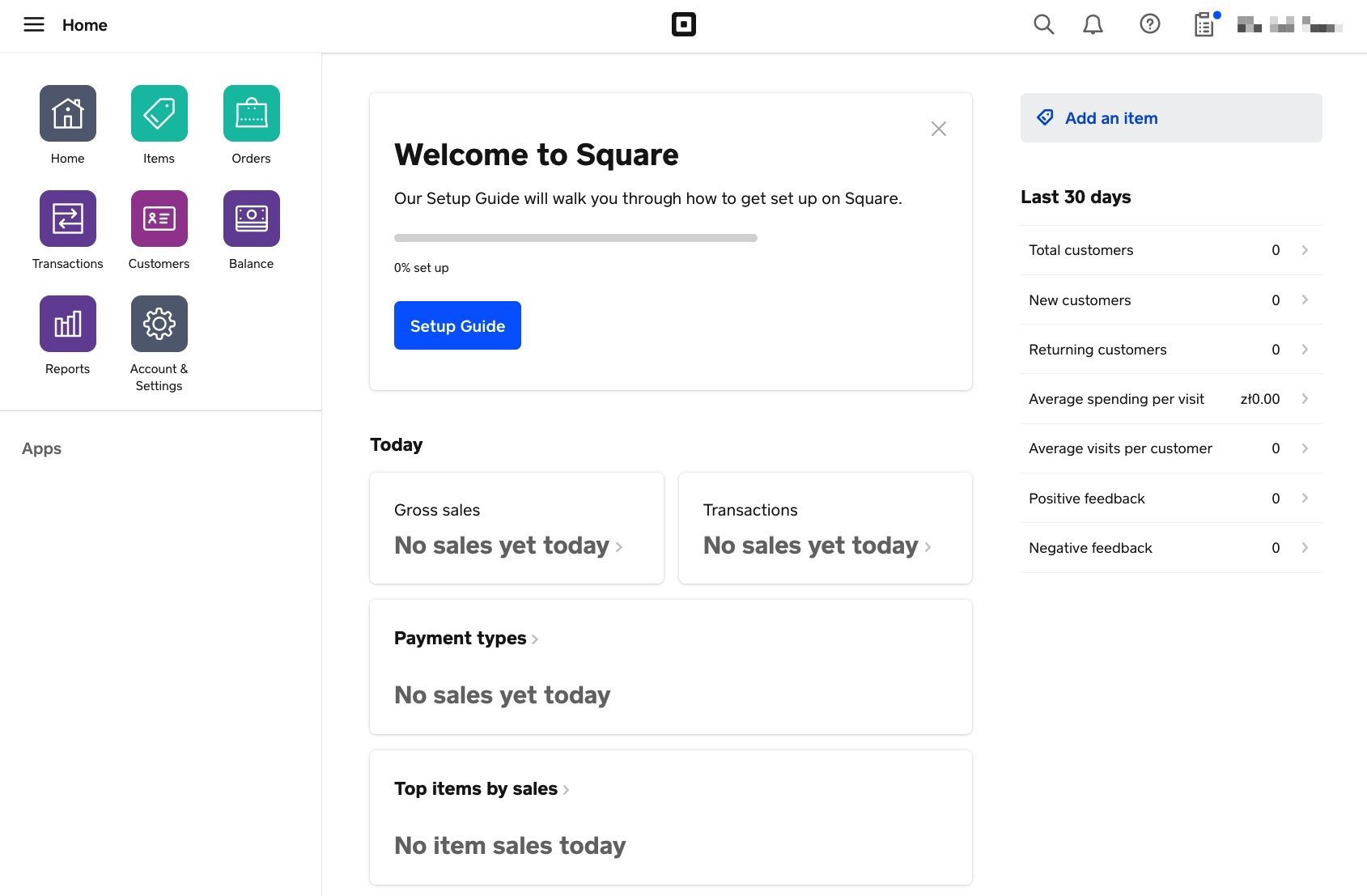Open Orders shopping bag icon
Screen dimensions: 1367x896
pos(252,113)
